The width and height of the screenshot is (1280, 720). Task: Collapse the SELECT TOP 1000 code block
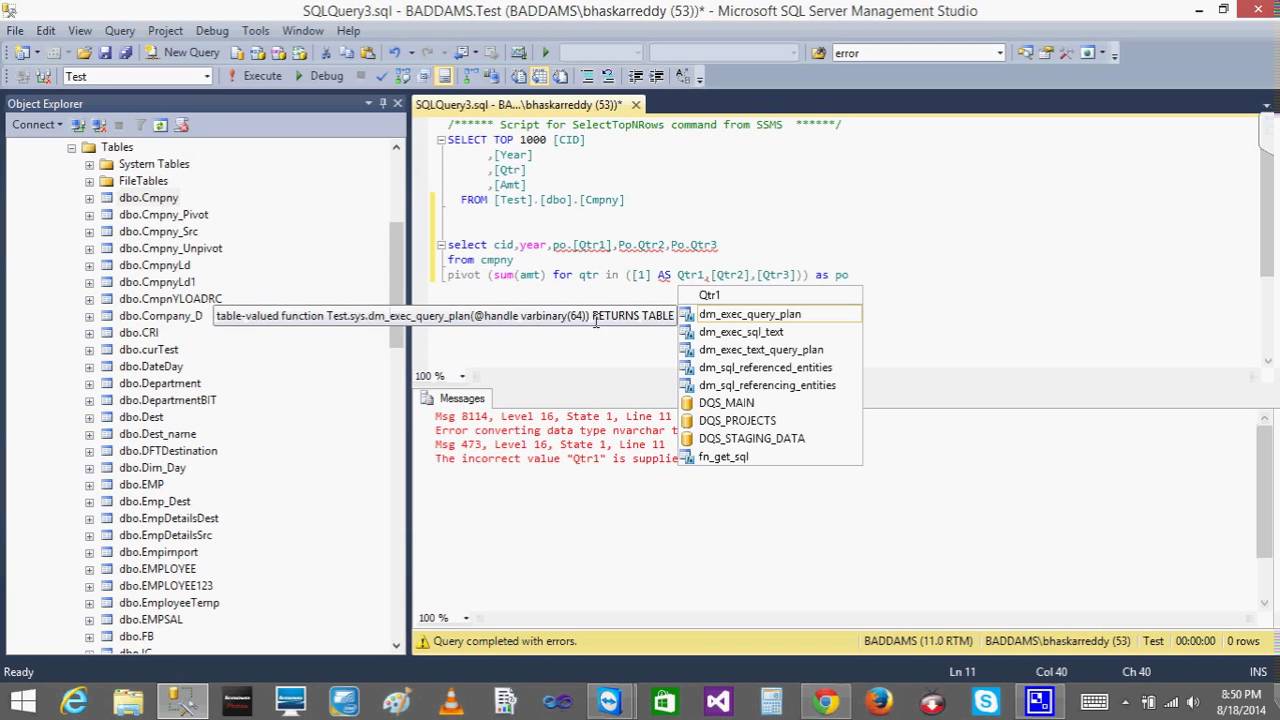tap(441, 140)
